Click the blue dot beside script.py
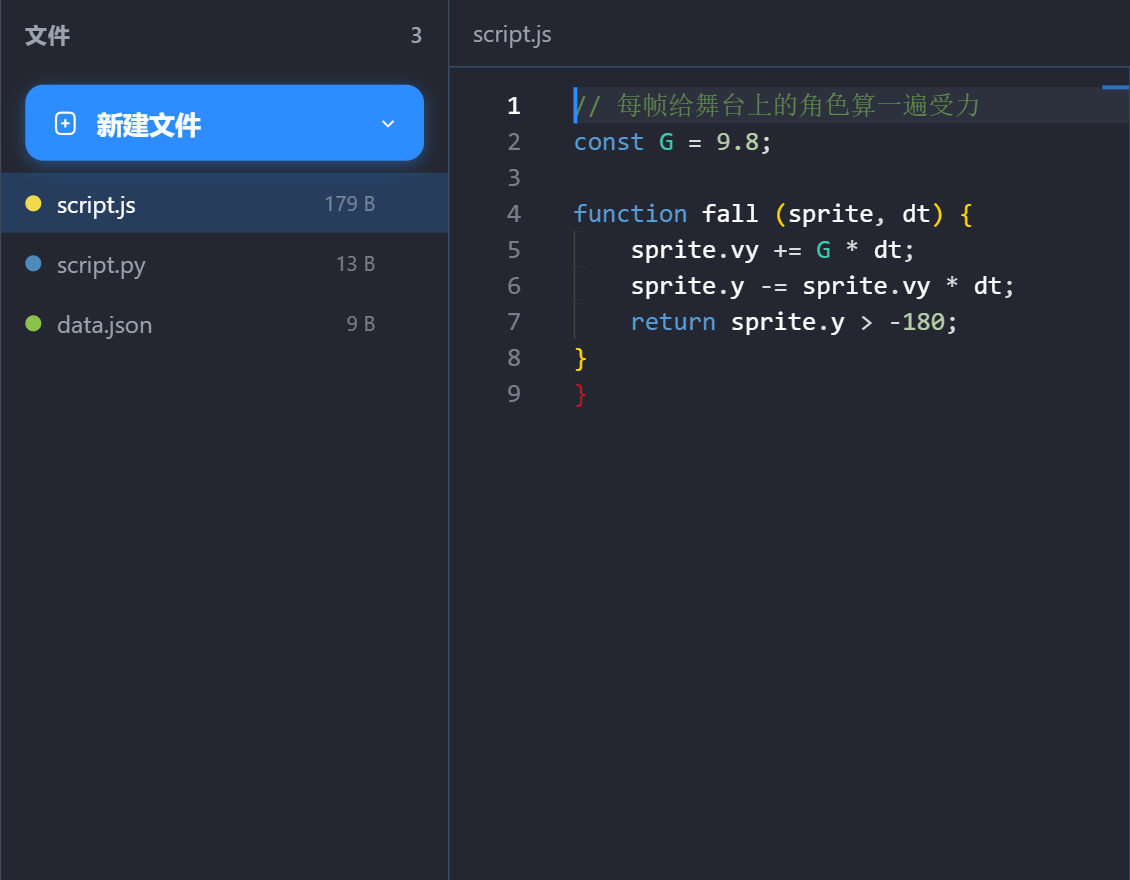 pyautogui.click(x=33, y=264)
